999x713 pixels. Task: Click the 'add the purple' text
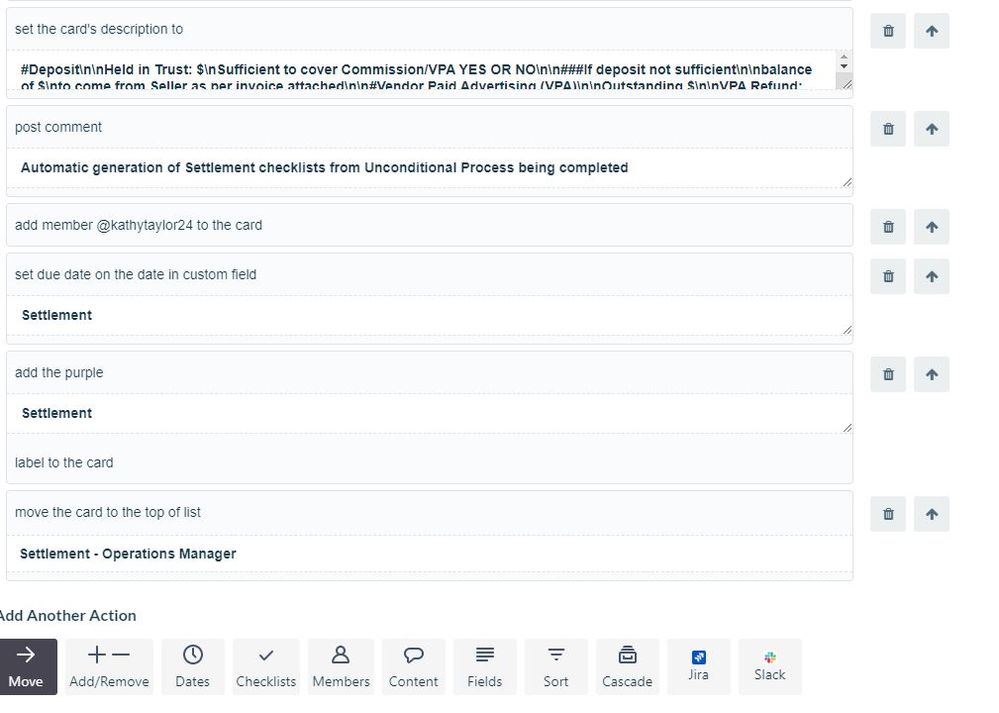click(59, 373)
